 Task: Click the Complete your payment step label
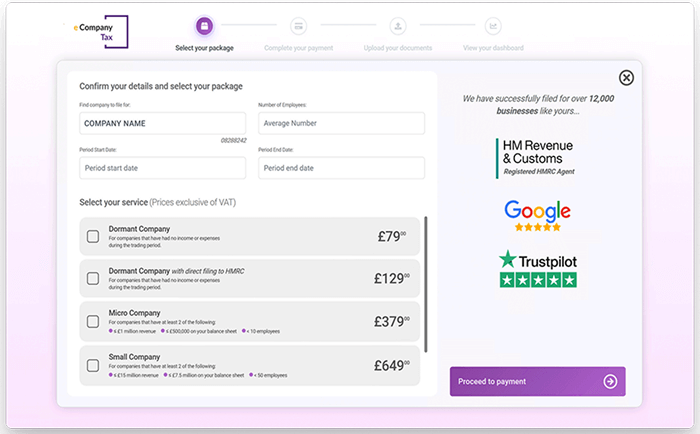(x=298, y=47)
